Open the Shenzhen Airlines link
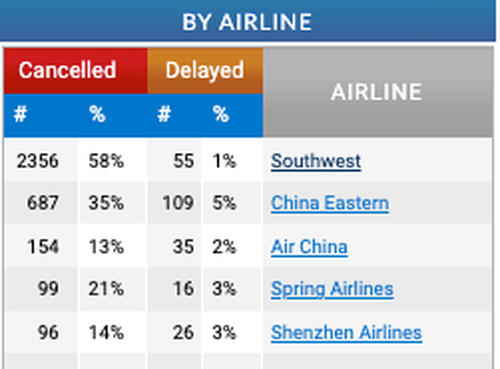 346,333
